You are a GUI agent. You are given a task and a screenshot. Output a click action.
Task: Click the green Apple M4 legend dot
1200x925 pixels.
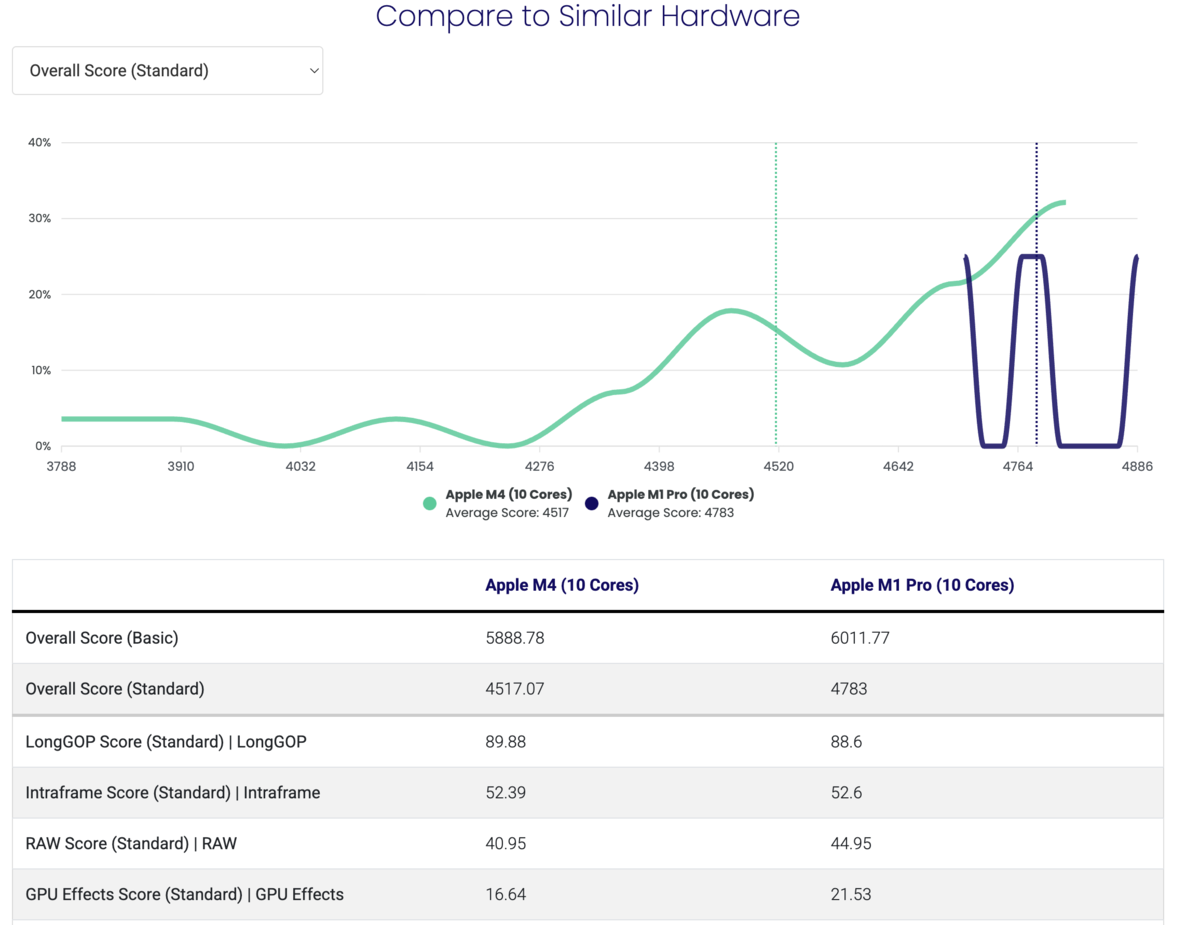pos(430,503)
